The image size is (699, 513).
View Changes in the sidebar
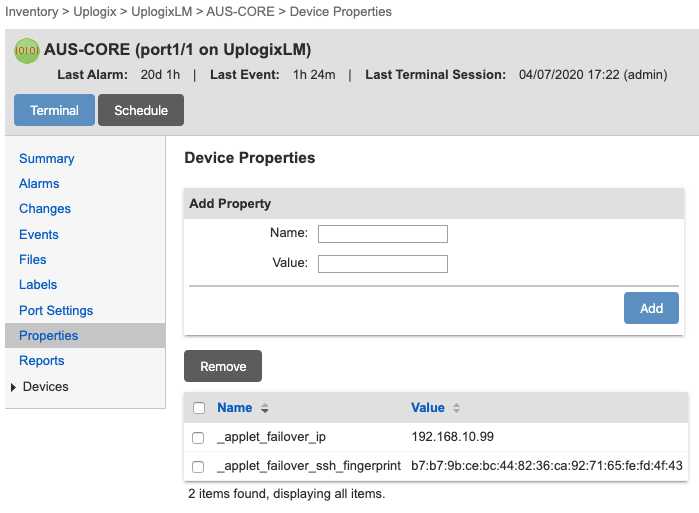pos(45,208)
